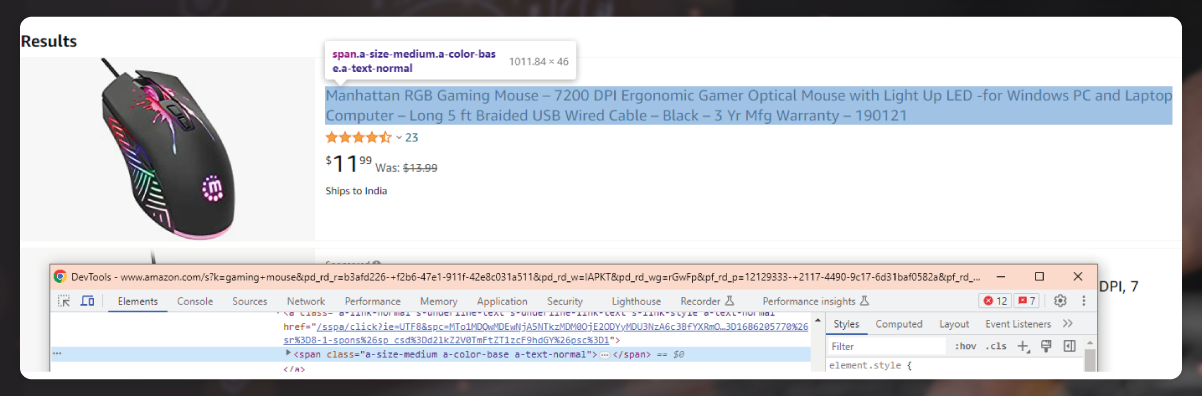Viewport: 1202px width, 396px height.
Task: Click the new style rule plus icon
Action: 1023,346
